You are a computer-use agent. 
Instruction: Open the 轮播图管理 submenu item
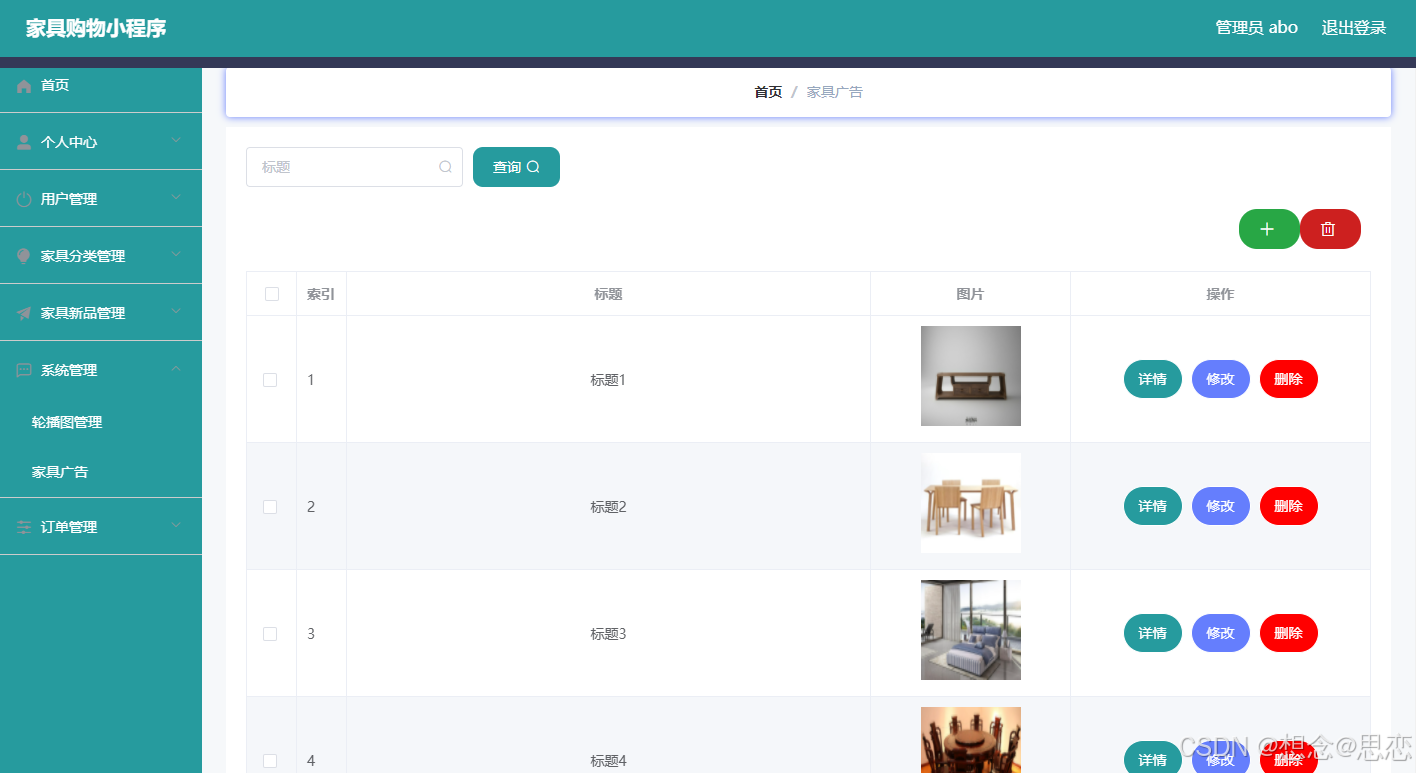[x=101, y=422]
